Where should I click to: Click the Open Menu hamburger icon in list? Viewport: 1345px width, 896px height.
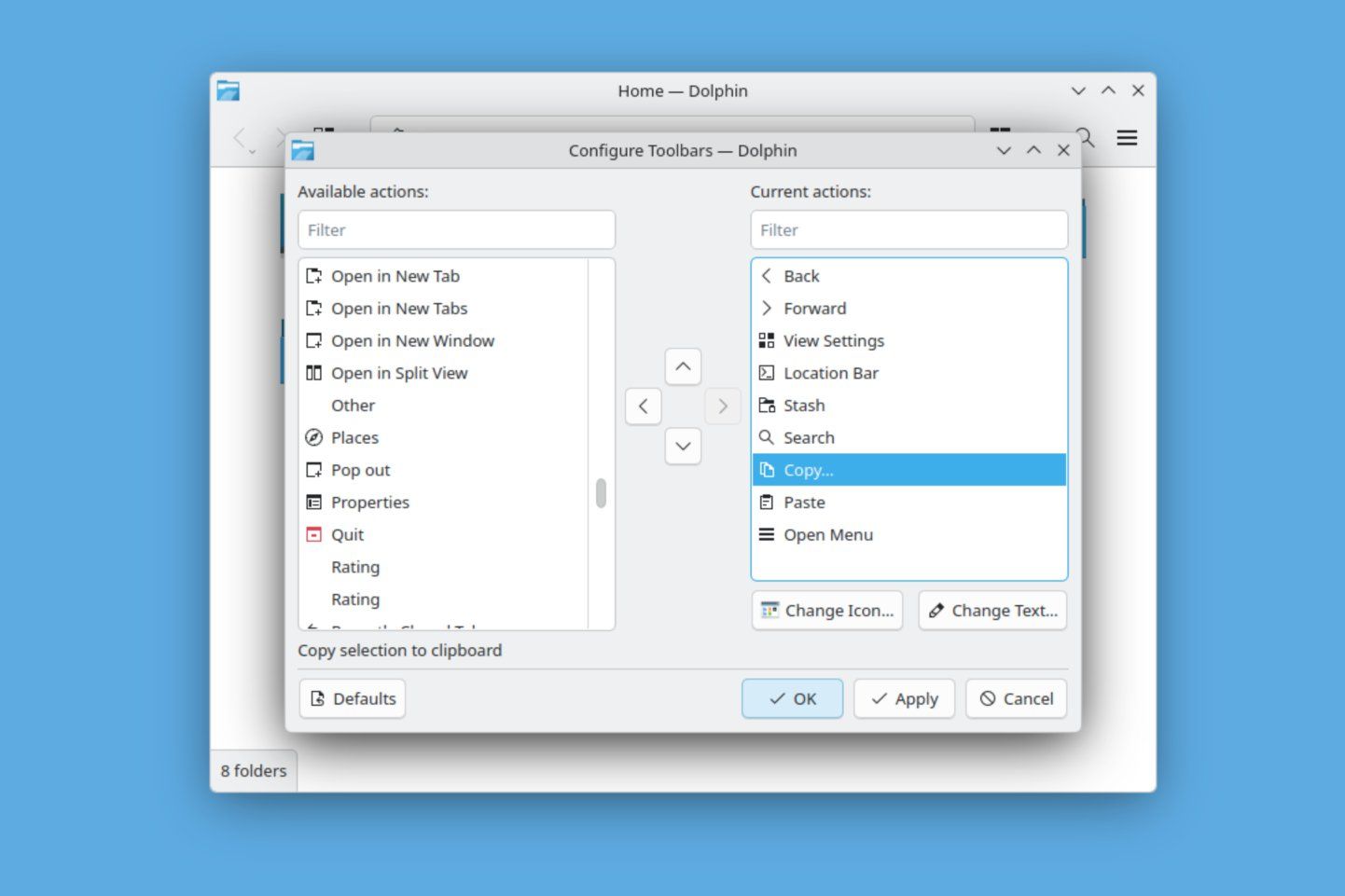767,534
